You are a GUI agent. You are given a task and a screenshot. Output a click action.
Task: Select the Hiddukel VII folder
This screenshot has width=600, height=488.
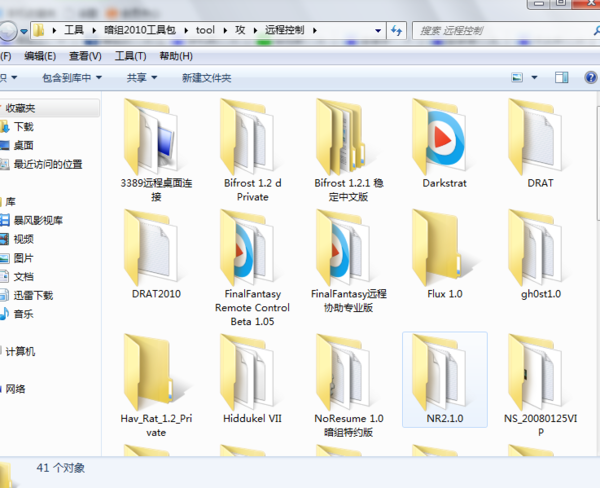click(253, 379)
